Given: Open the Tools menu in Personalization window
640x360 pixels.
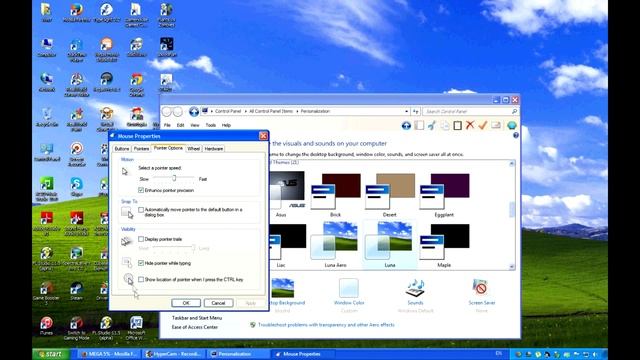Looking at the screenshot, I should click(x=211, y=125).
